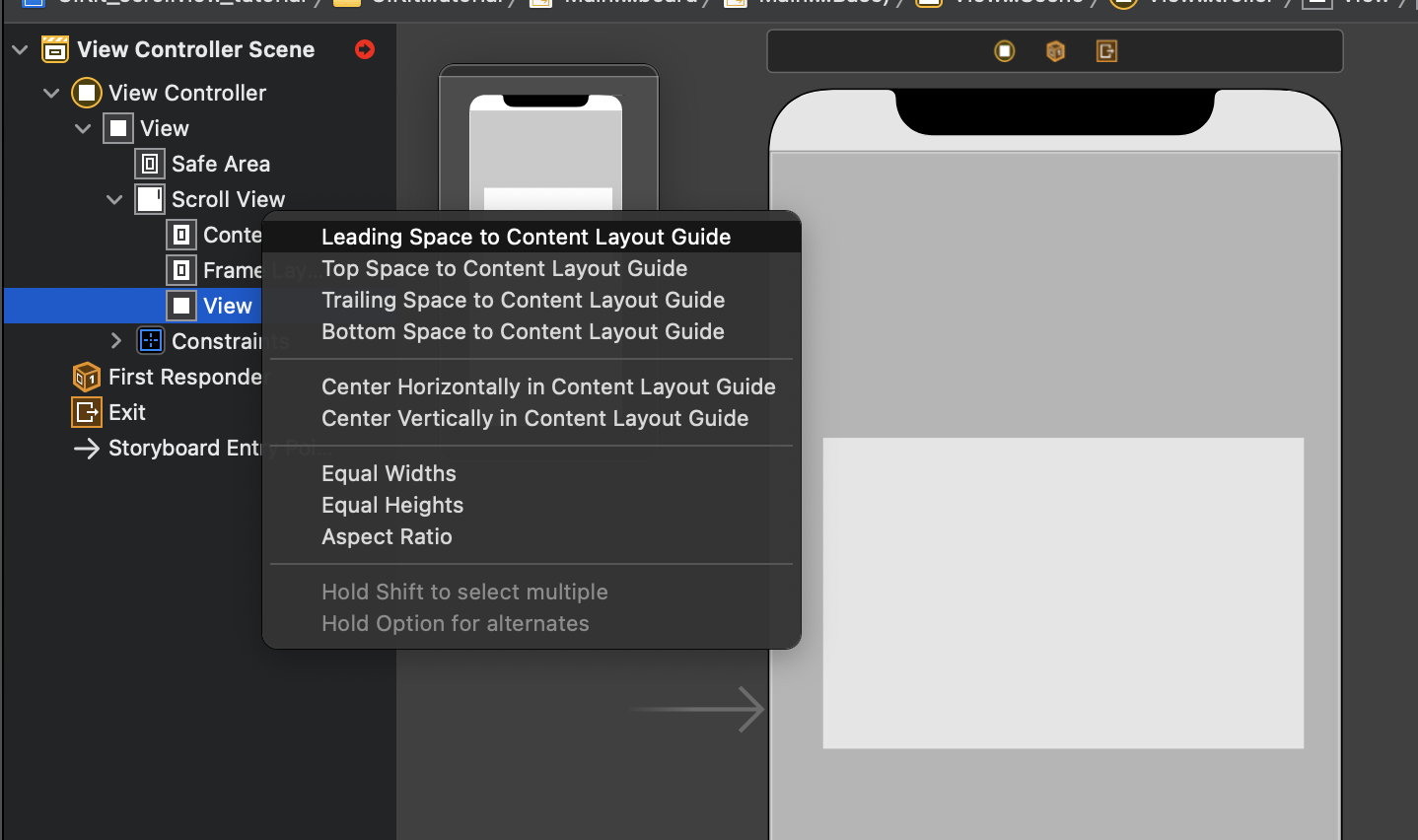This screenshot has width=1418, height=840.
Task: Click the Frame Layout Guide icon
Action: click(x=181, y=270)
